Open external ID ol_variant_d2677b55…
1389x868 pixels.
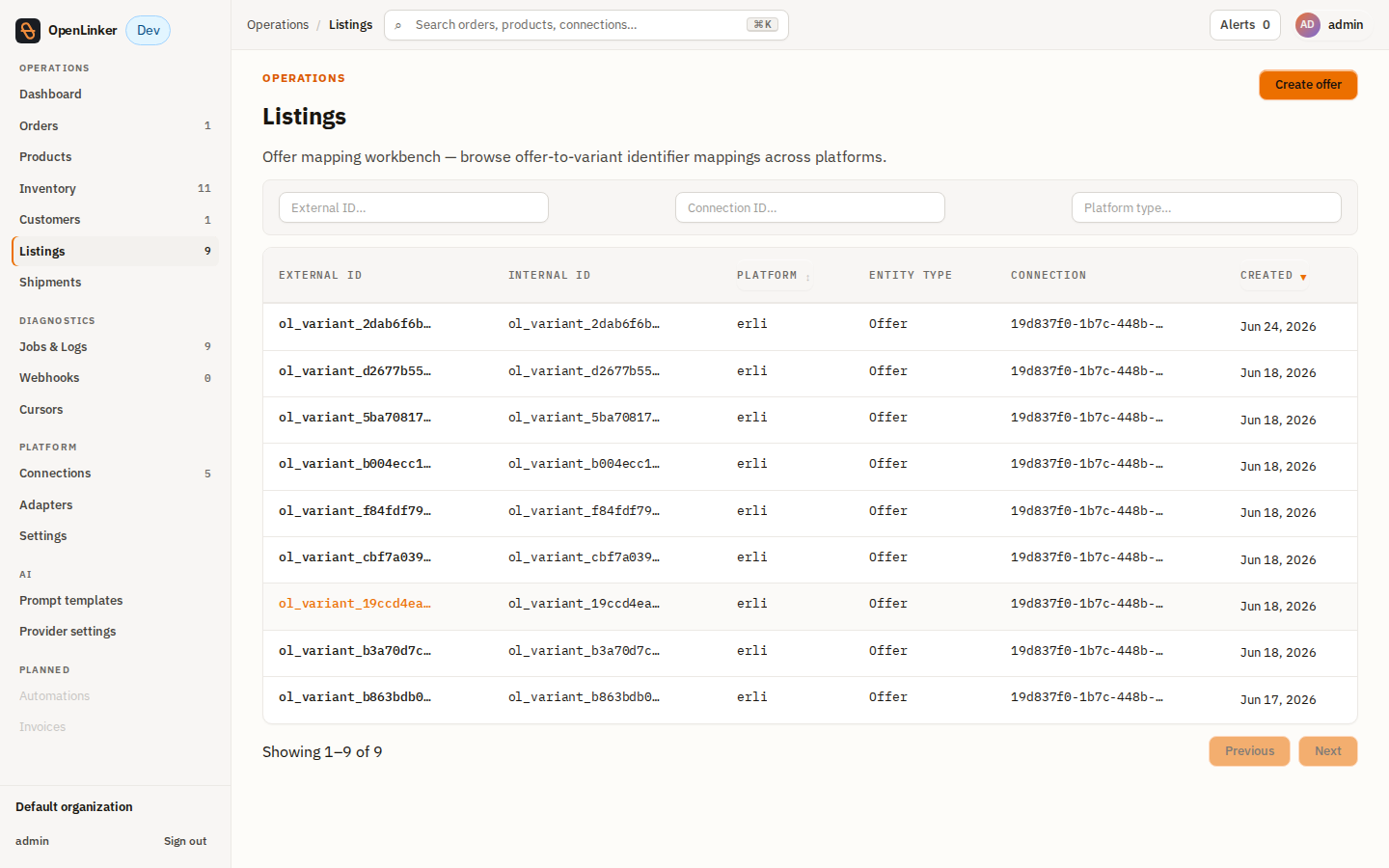tap(355, 371)
